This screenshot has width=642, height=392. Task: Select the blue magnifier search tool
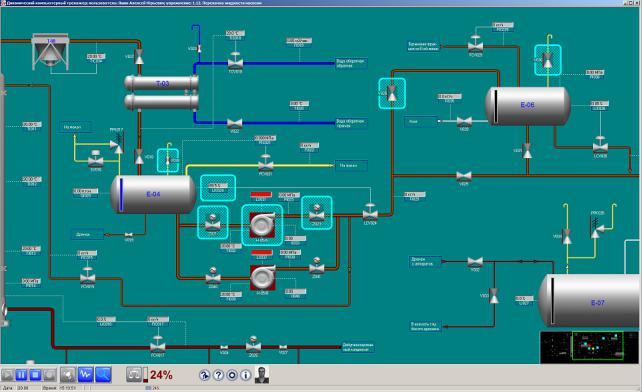click(x=103, y=374)
